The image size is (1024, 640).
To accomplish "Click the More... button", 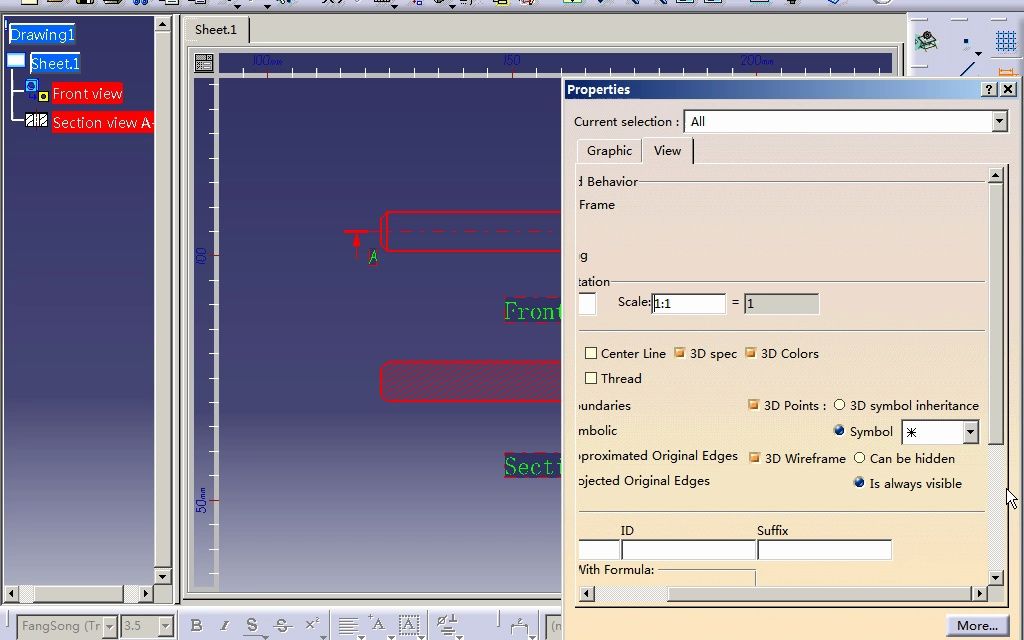I will coord(975,625).
